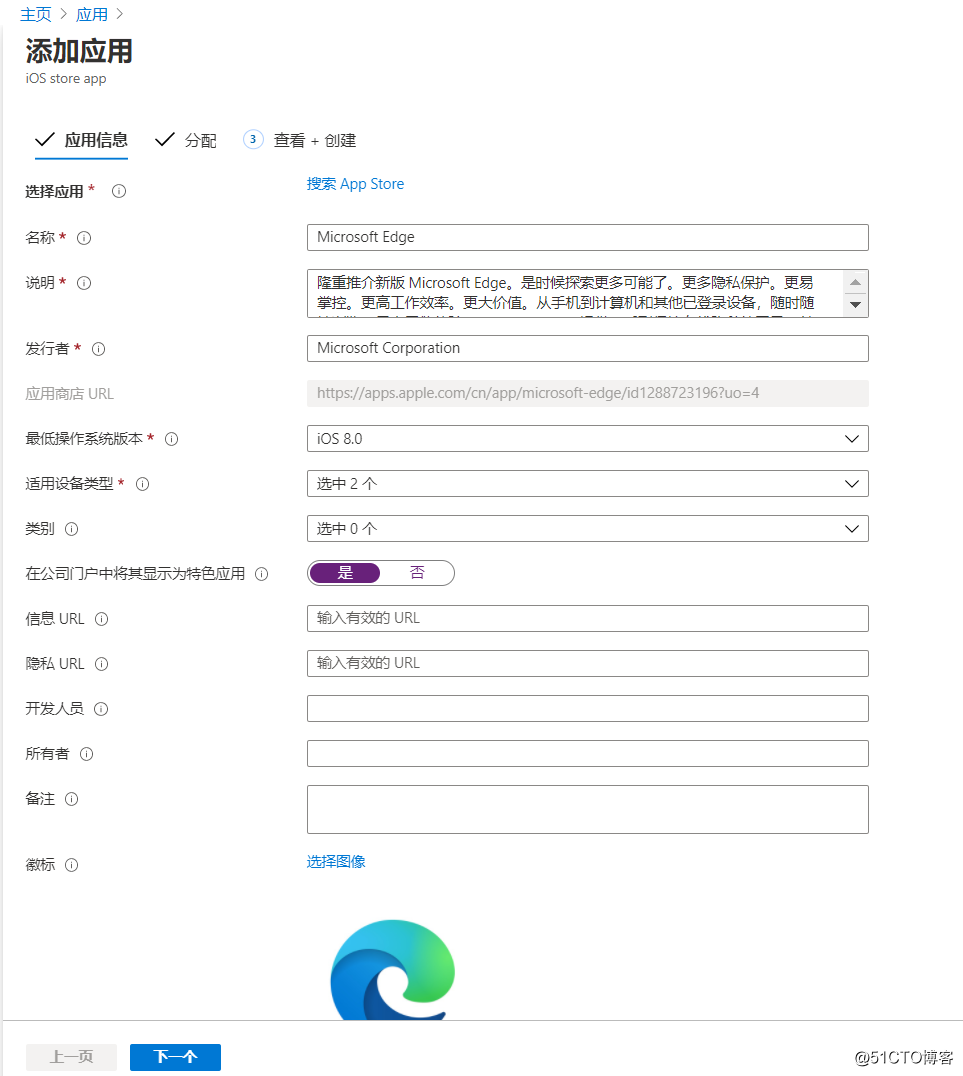This screenshot has width=963, height=1076.
Task: Switch to the 分配 tab
Action: (186, 141)
